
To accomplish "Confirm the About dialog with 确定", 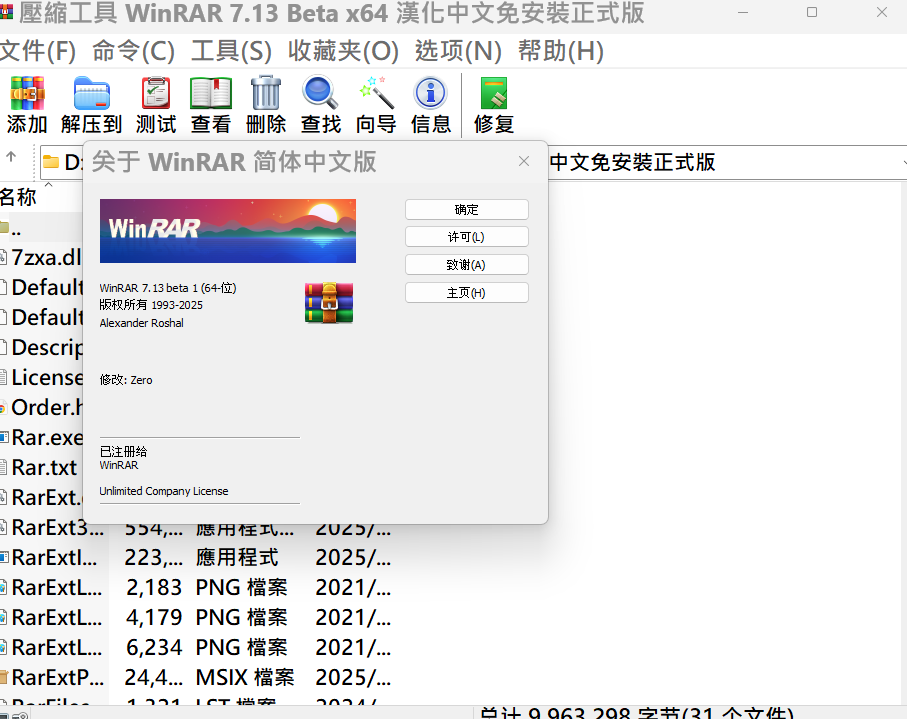I will pyautogui.click(x=467, y=209).
